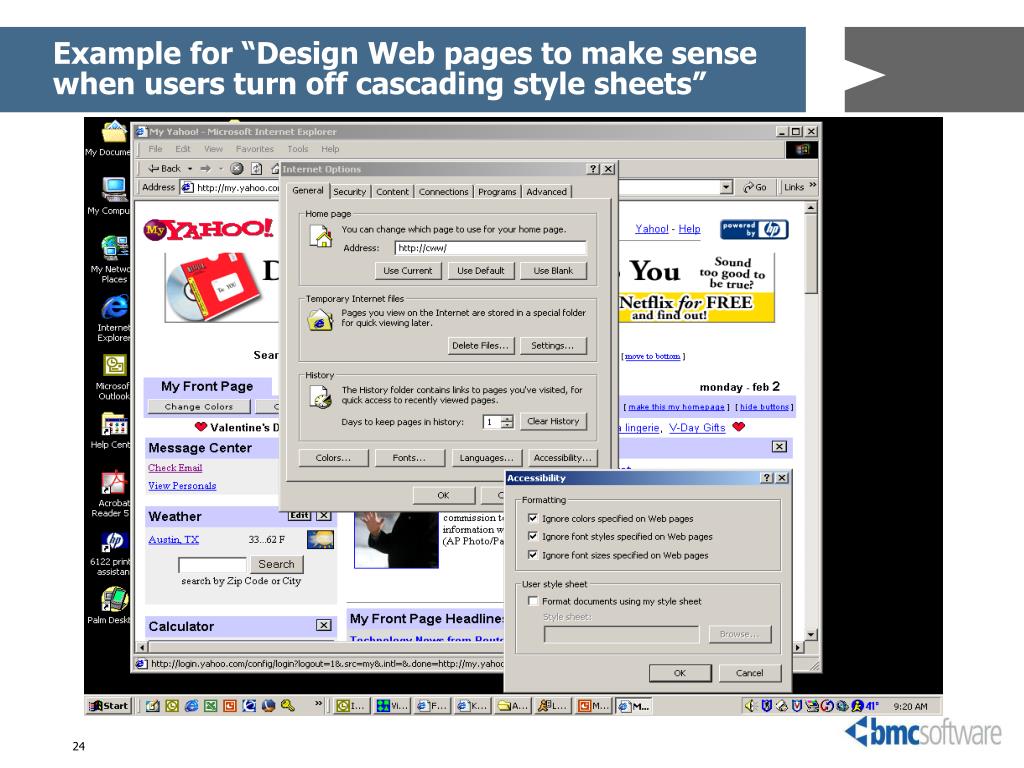Open the address bar dropdown arrow
The image size is (1024, 768).
(x=727, y=187)
